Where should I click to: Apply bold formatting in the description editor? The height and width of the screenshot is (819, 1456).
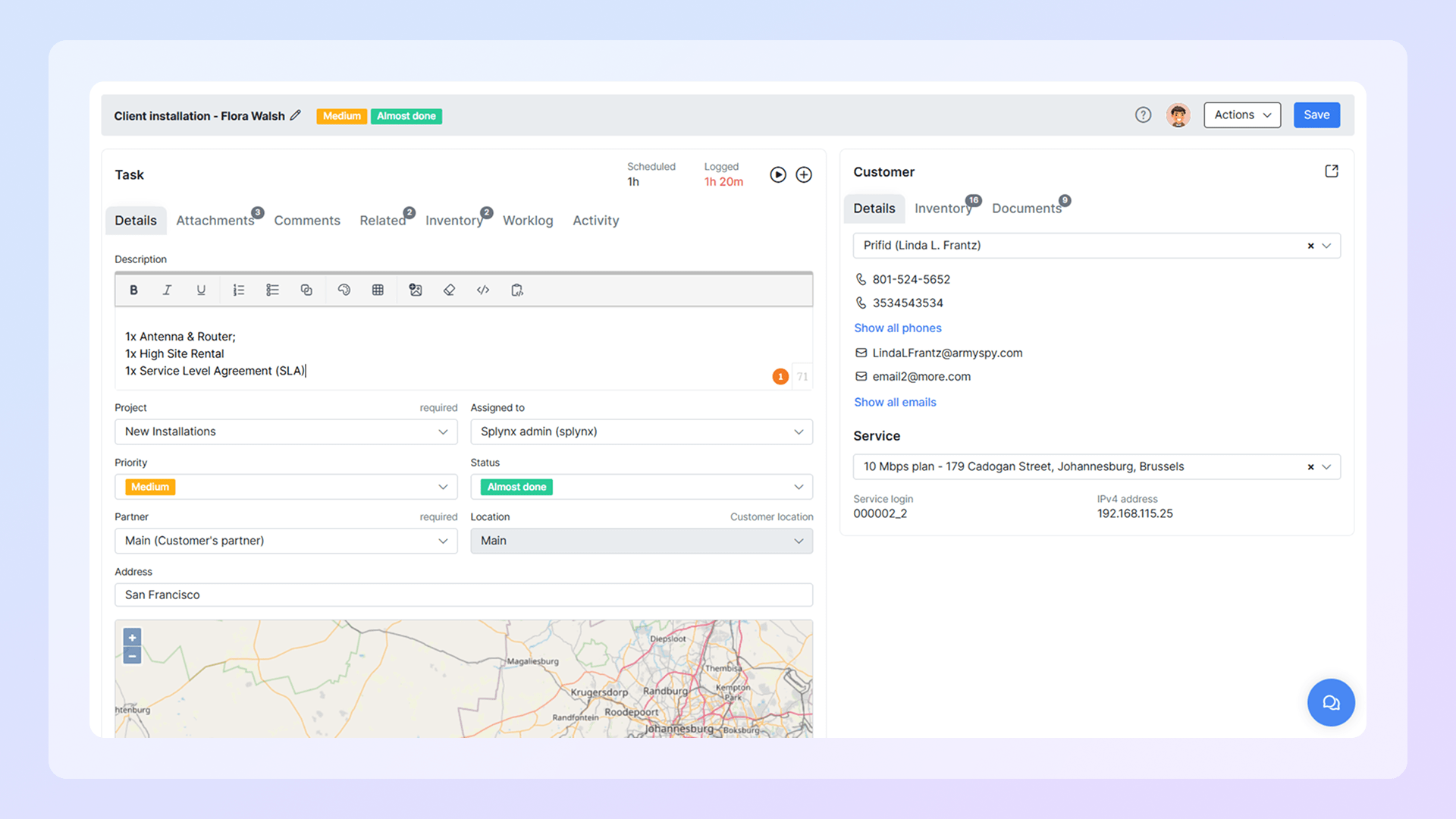click(133, 289)
